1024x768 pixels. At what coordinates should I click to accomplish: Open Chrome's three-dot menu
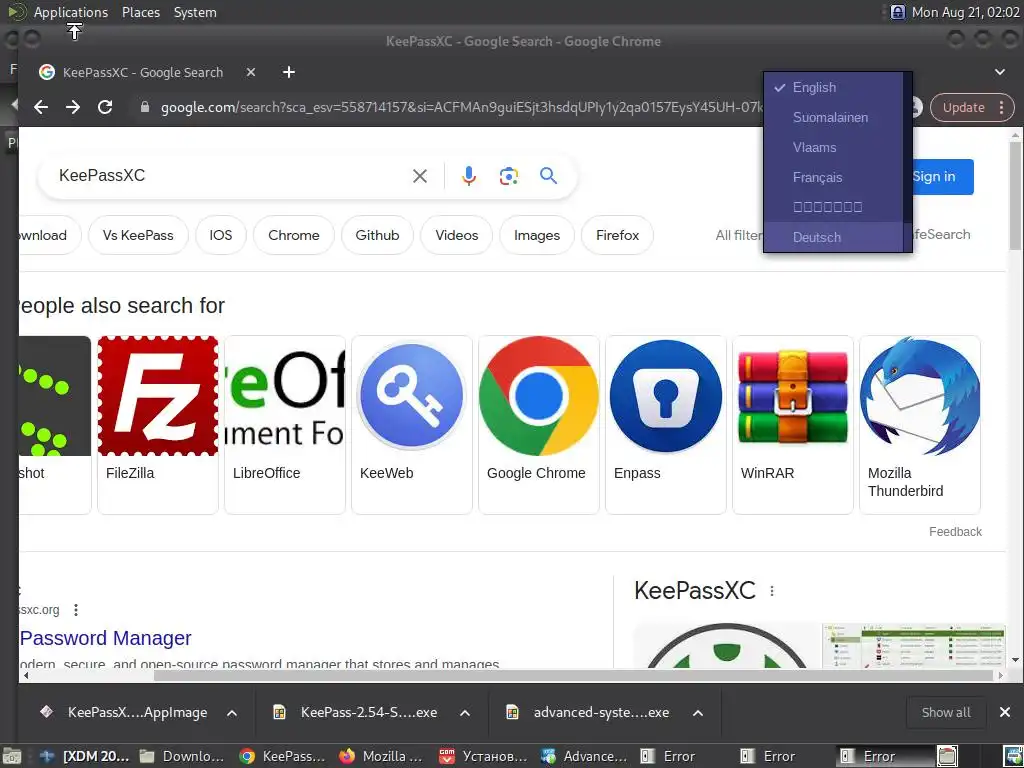(1001, 108)
